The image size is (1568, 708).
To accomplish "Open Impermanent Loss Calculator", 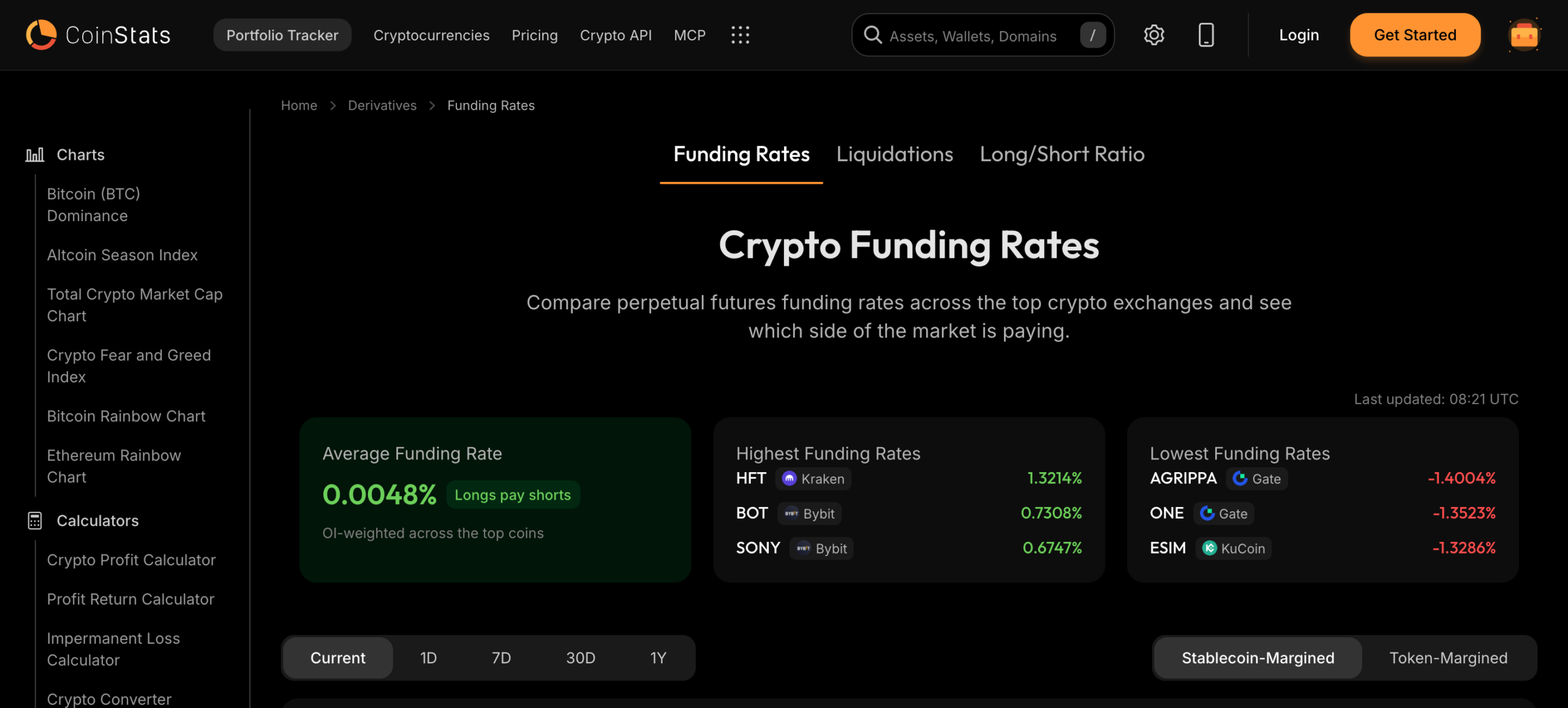I will coord(113,649).
